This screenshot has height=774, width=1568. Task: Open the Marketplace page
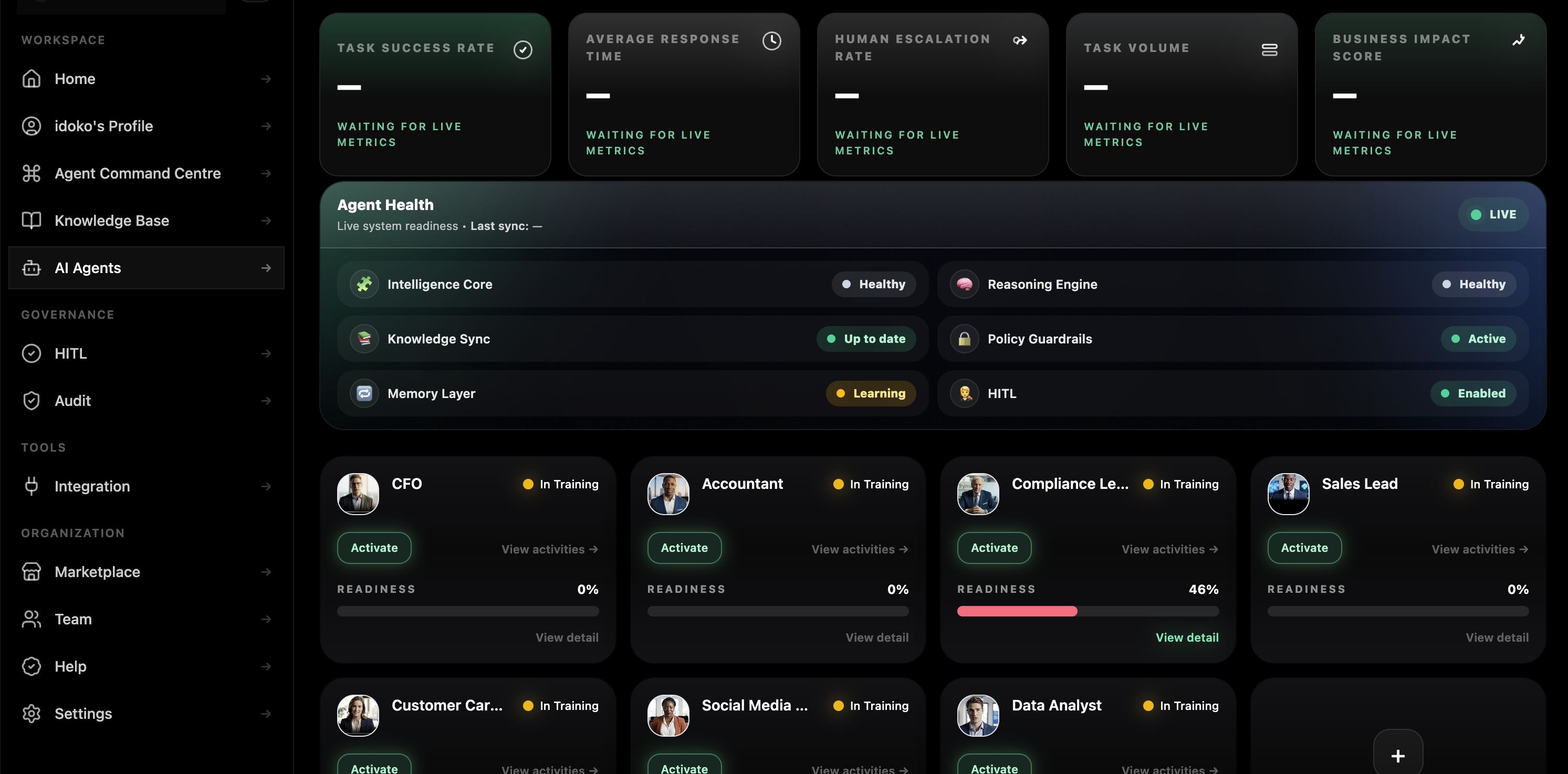click(146, 572)
